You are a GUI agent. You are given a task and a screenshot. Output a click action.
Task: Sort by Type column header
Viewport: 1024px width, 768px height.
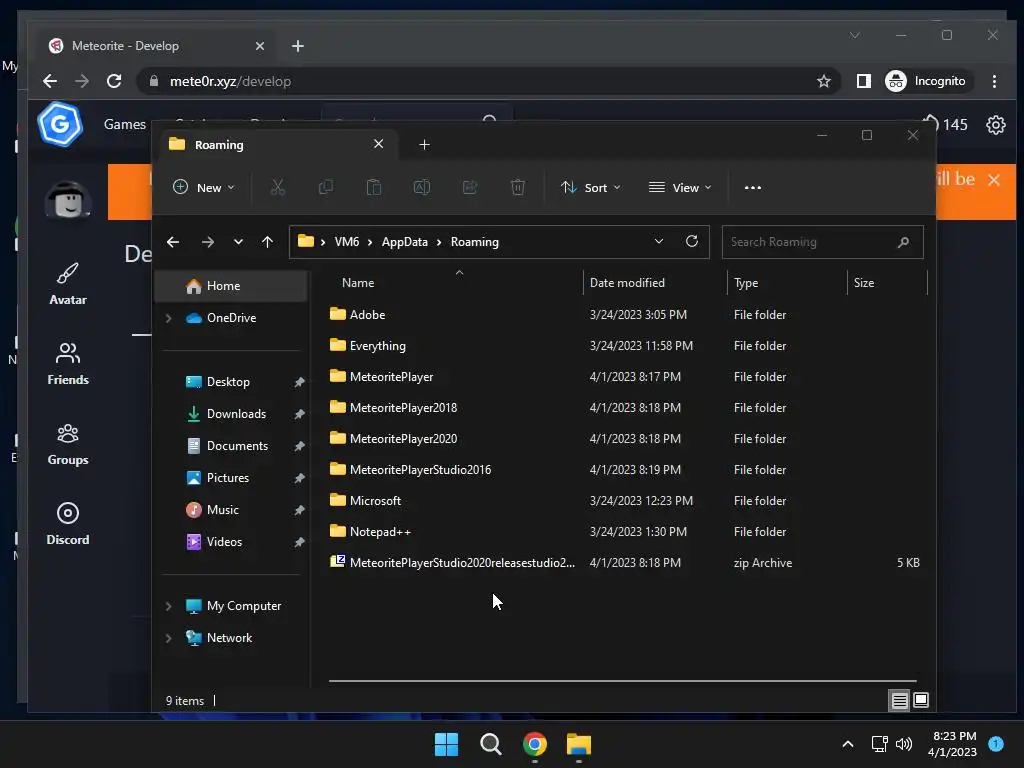(x=746, y=283)
